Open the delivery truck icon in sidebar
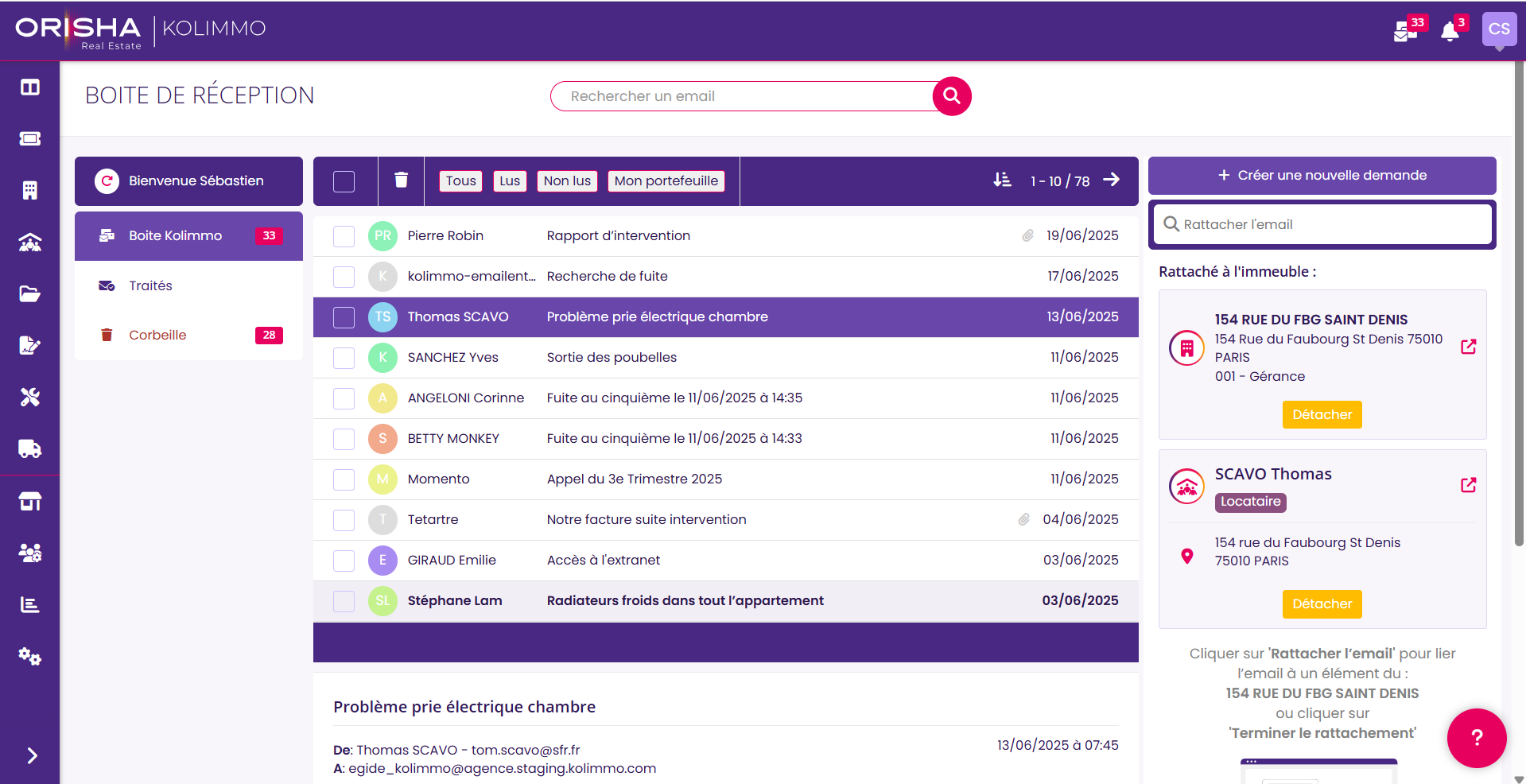Screen dimensions: 1526x784 (x=30, y=449)
